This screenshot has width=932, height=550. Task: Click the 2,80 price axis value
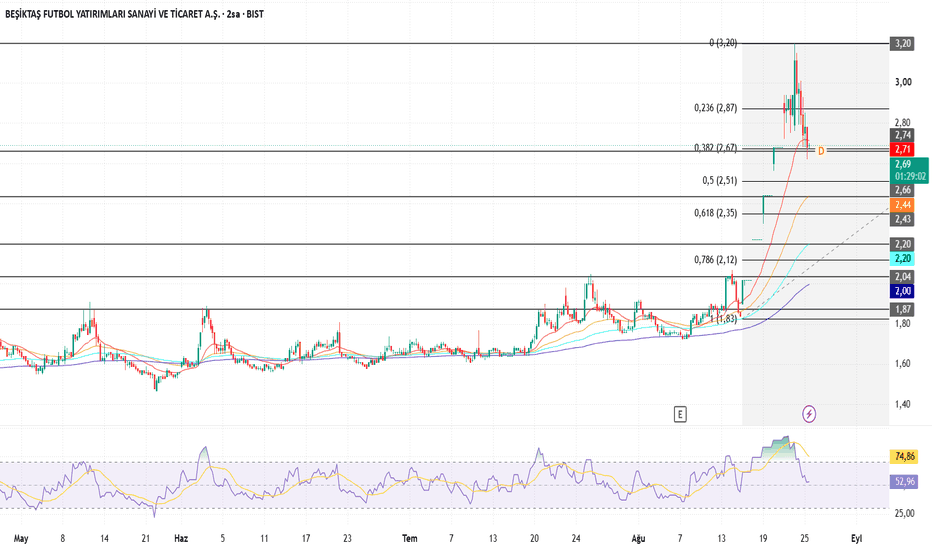coord(903,123)
